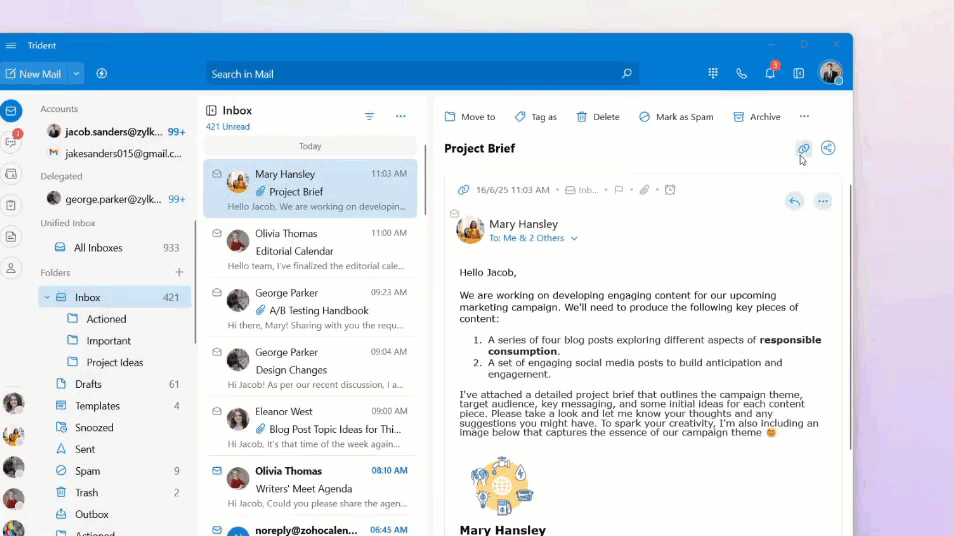The image size is (954, 536).
Task: Open the Spam folder
Action: click(x=114, y=471)
